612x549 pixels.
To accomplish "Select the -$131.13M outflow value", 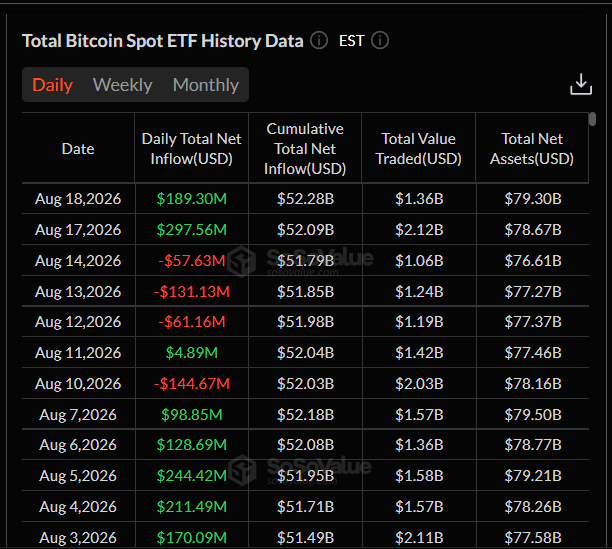I will pyautogui.click(x=192, y=291).
